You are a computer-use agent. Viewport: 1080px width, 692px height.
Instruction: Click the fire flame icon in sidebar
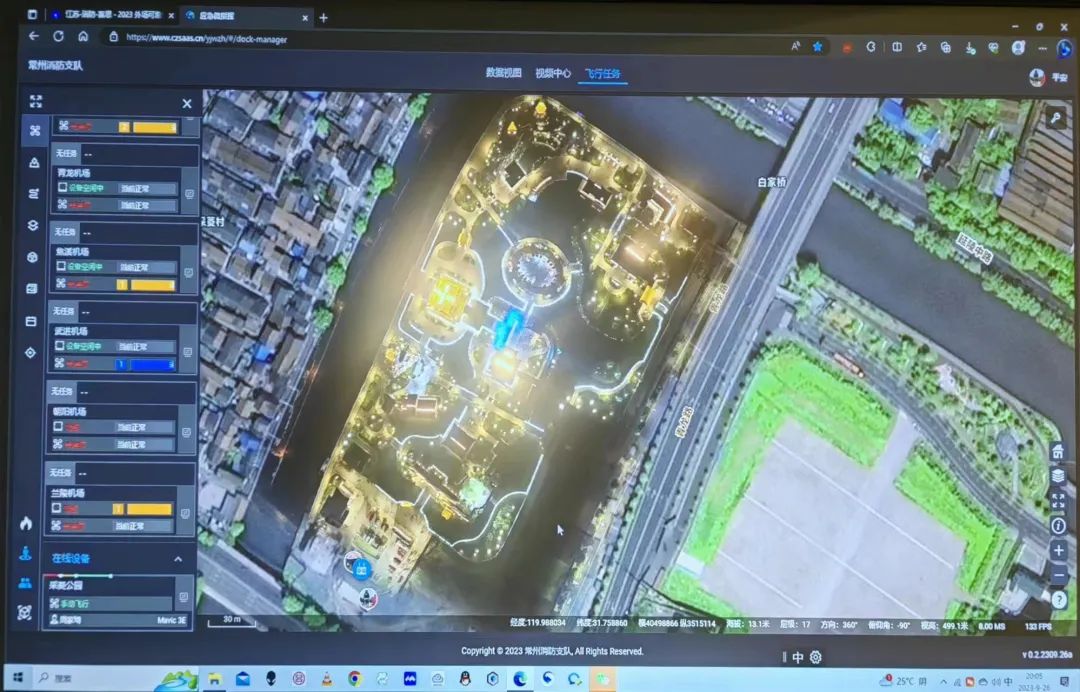25,523
